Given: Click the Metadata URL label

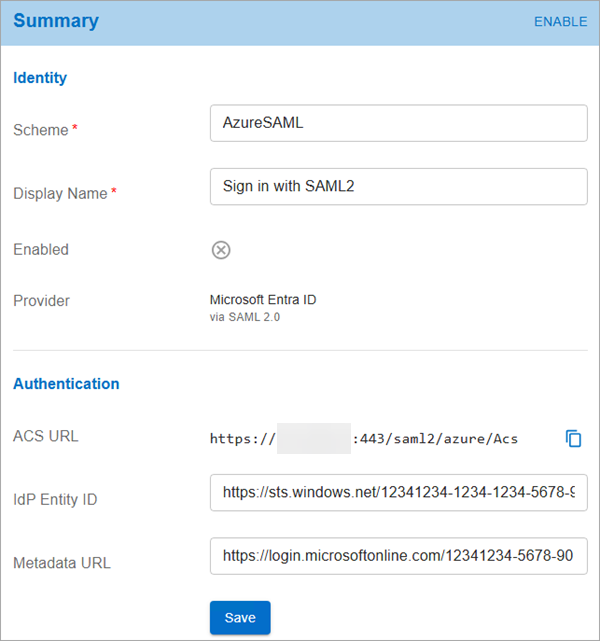Looking at the screenshot, I should 62,563.
